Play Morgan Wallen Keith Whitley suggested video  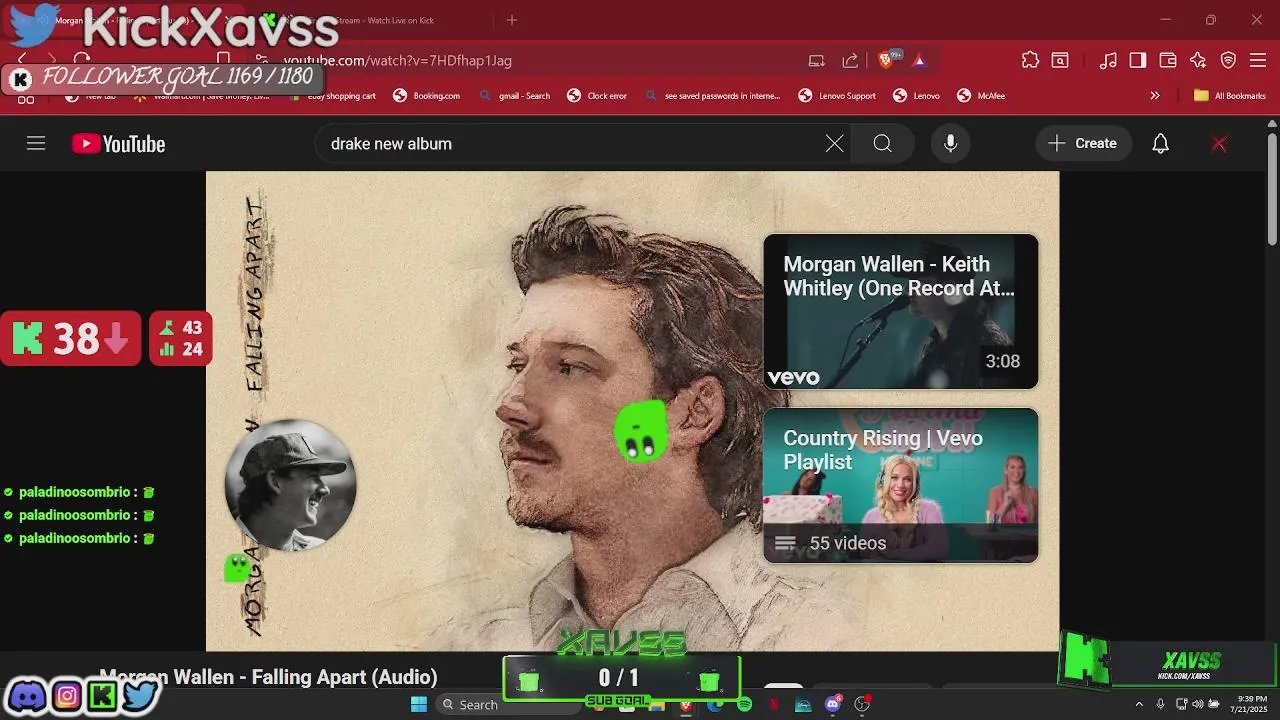901,311
